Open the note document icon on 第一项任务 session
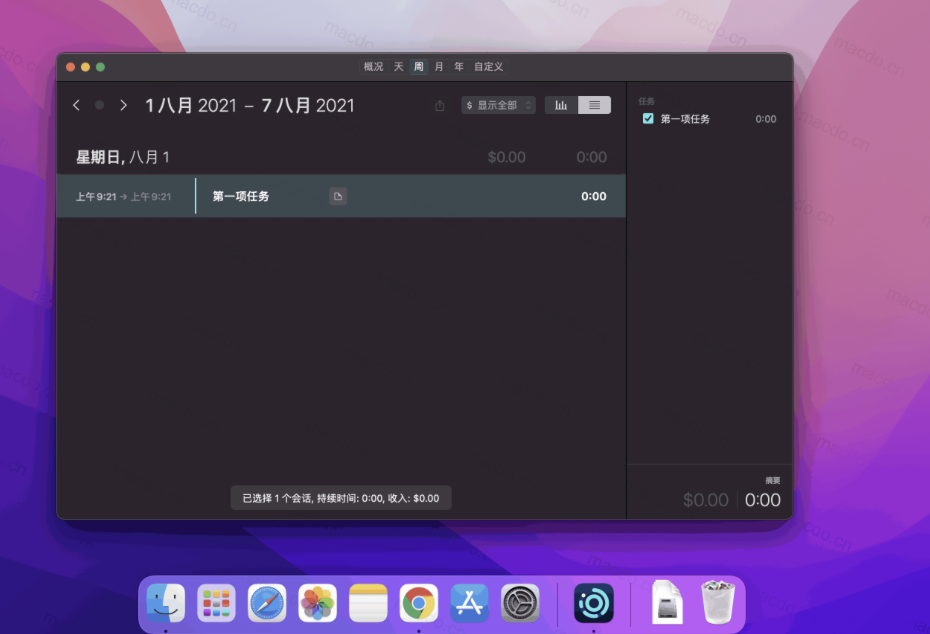Screen dimensions: 930x634 click(338, 196)
